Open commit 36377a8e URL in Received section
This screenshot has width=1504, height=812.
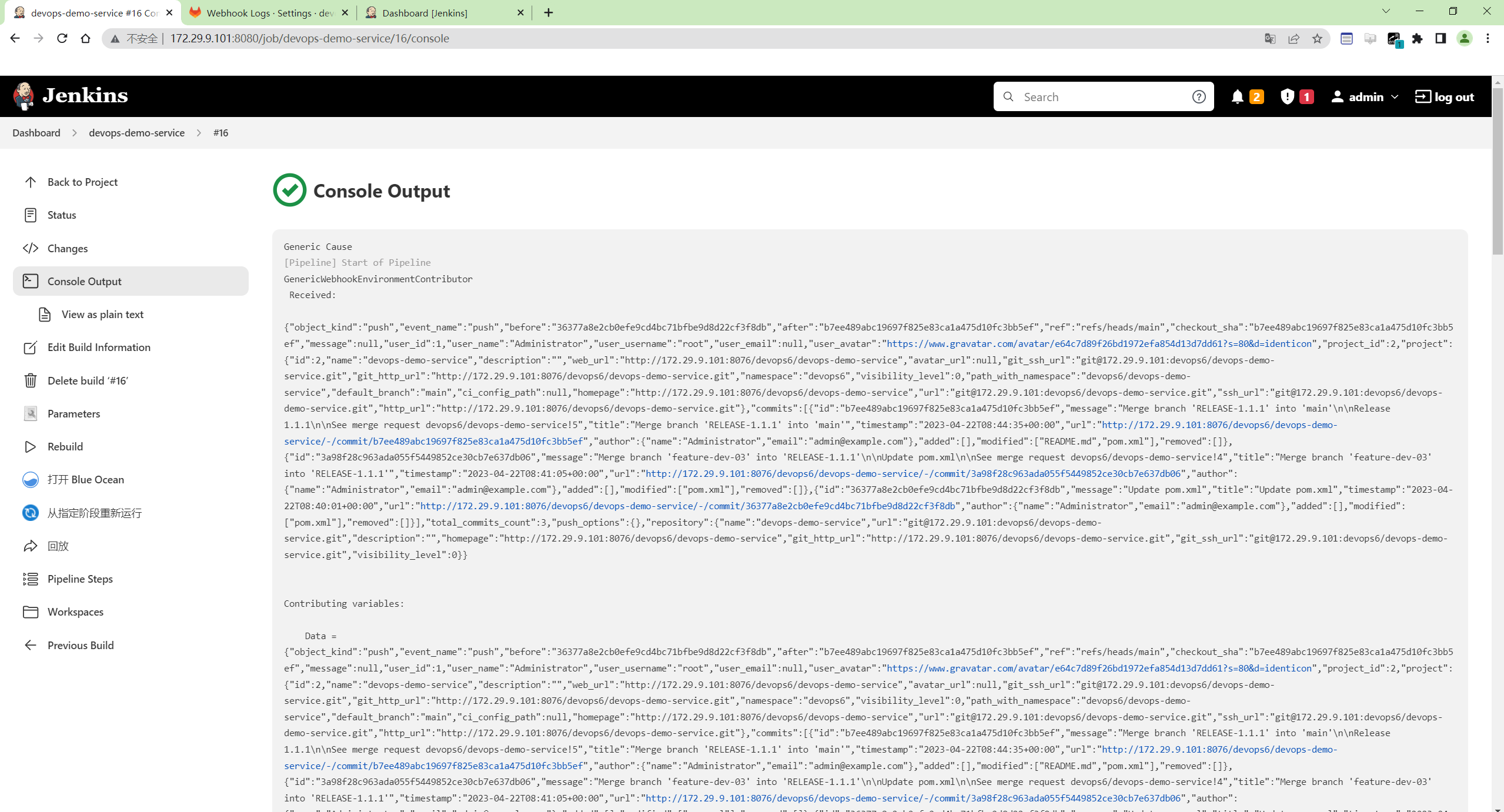point(687,506)
